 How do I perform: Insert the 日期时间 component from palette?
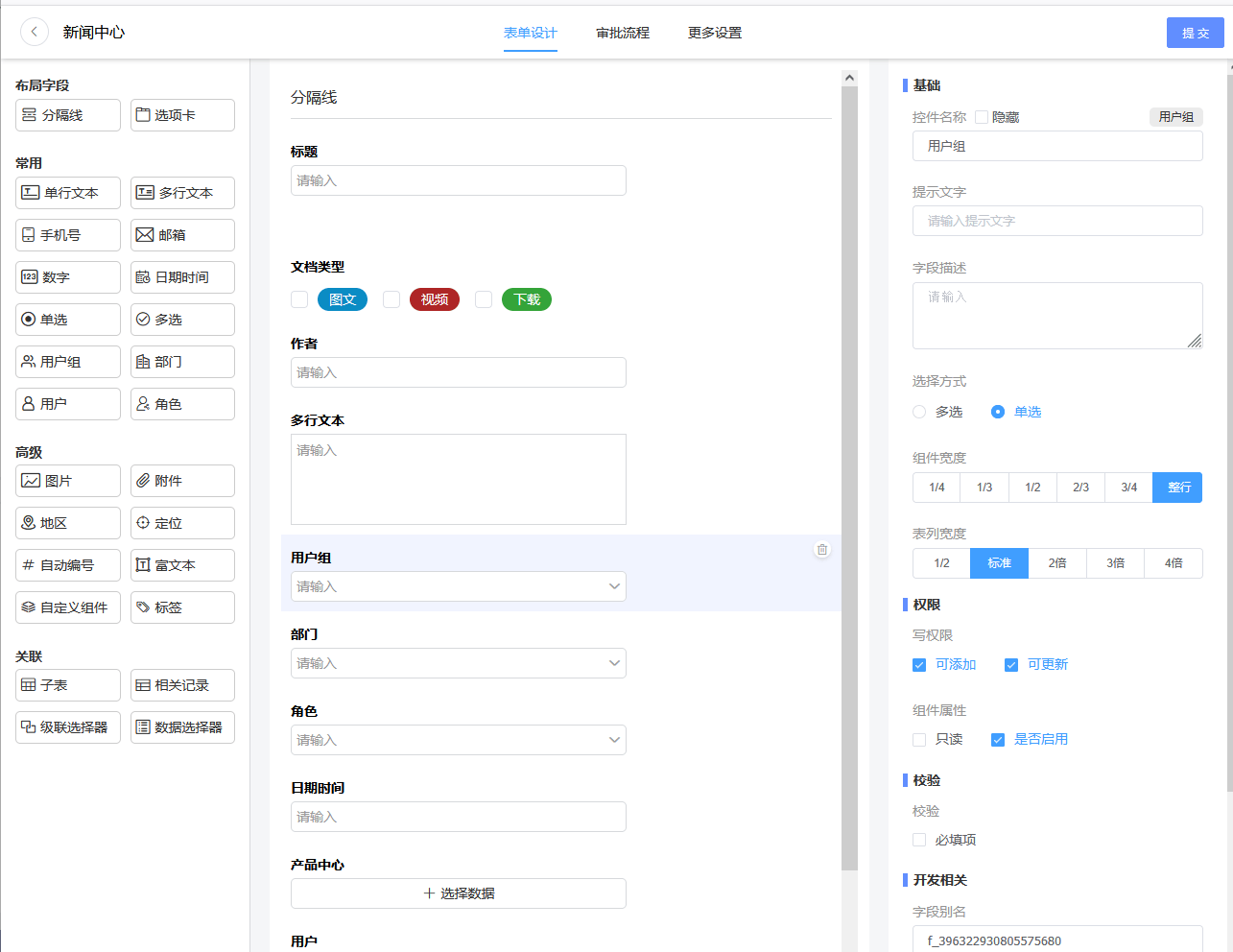[x=182, y=277]
